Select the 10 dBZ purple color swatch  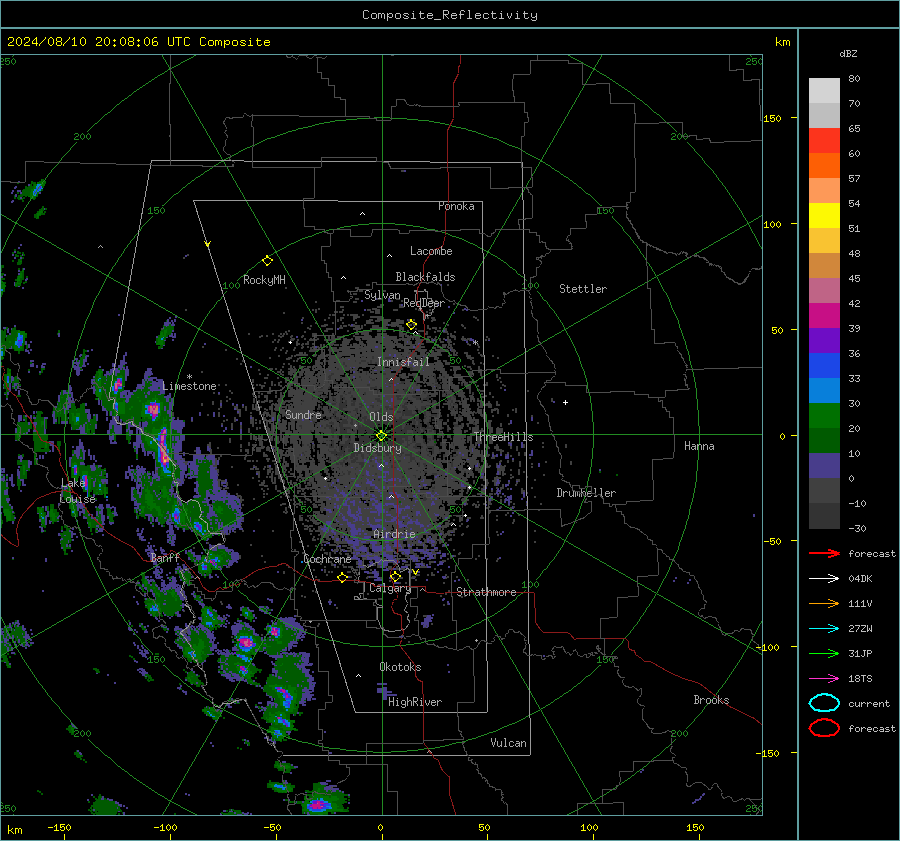click(x=824, y=465)
